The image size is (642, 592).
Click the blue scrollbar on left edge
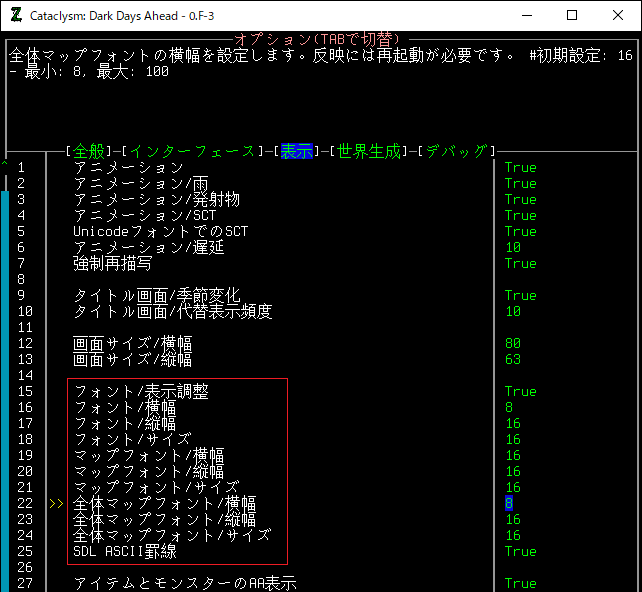[5, 380]
